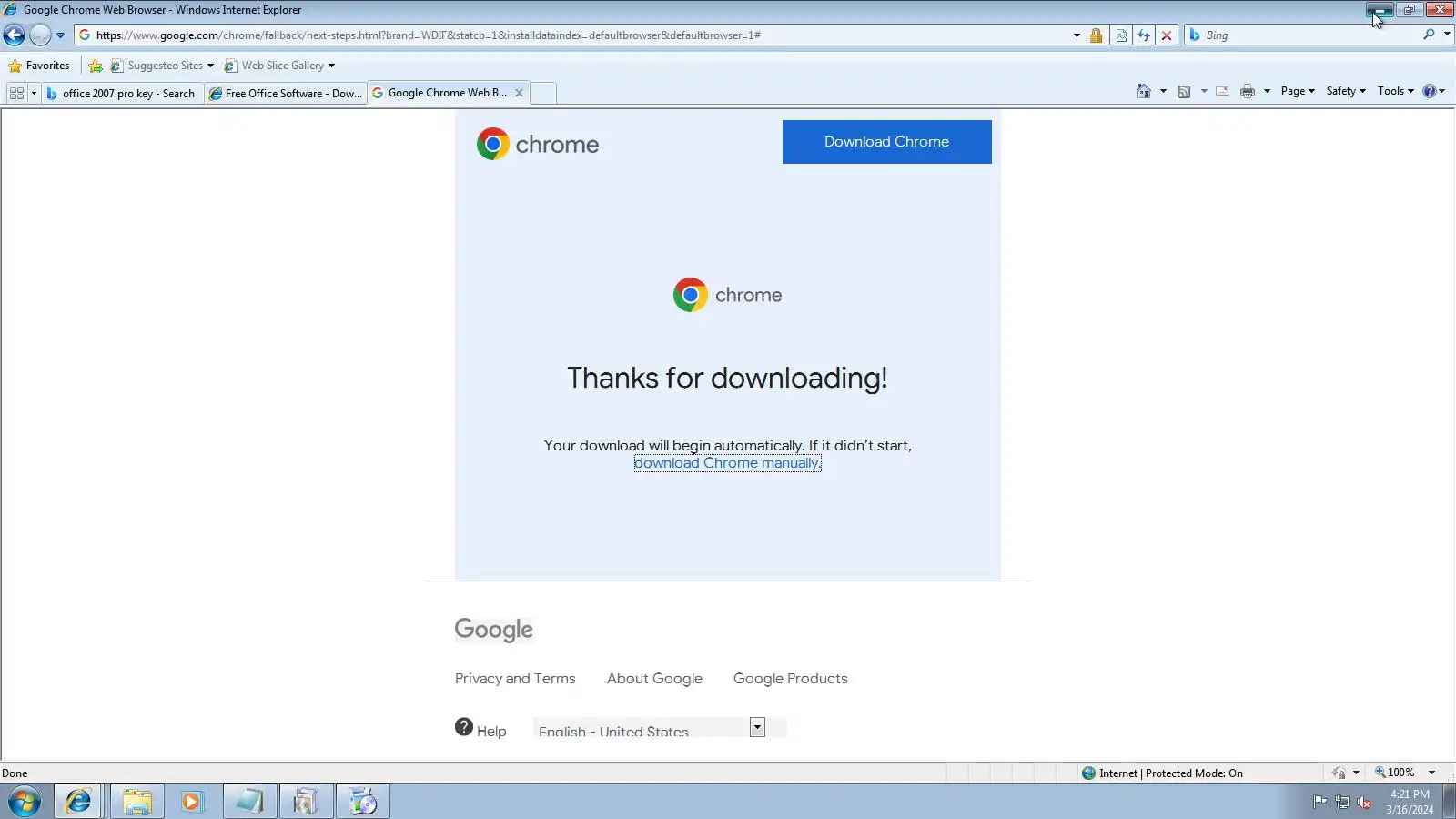Screen dimensions: 1456x819
Task: Click 'download Chrome manually' link
Action: (x=727, y=463)
